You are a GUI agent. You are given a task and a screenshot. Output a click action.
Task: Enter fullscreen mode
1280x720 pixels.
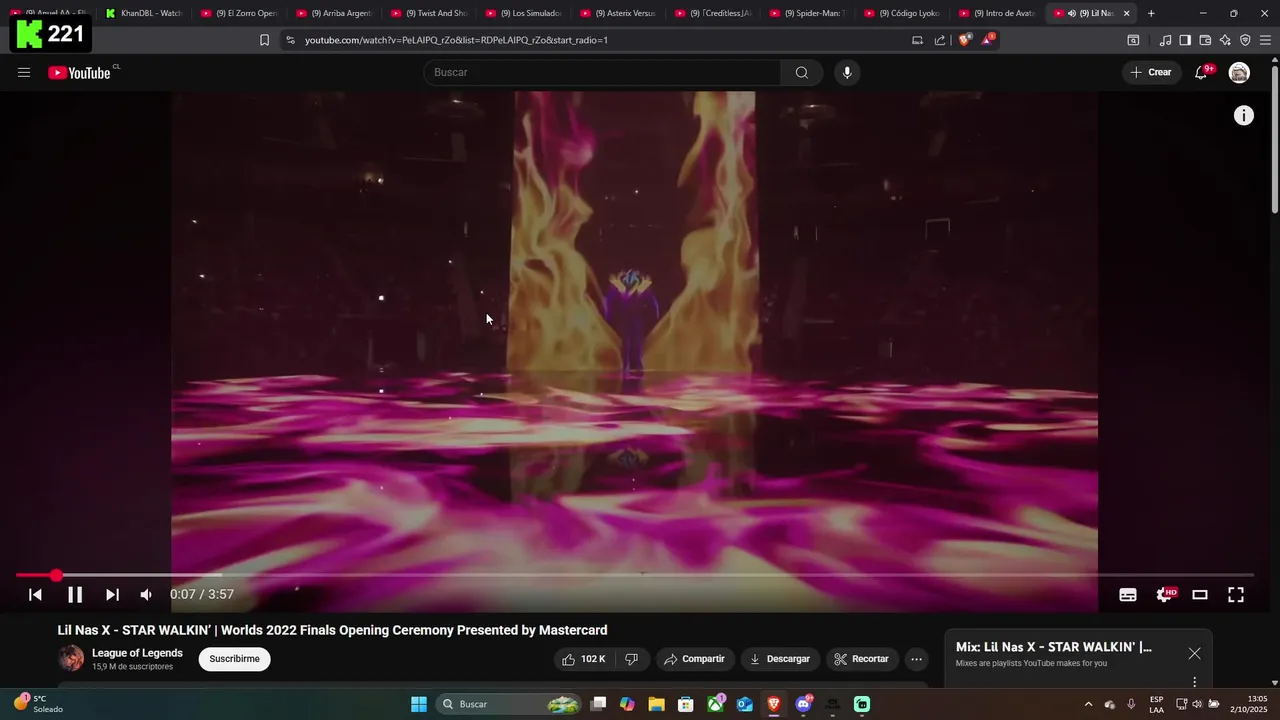click(1236, 594)
